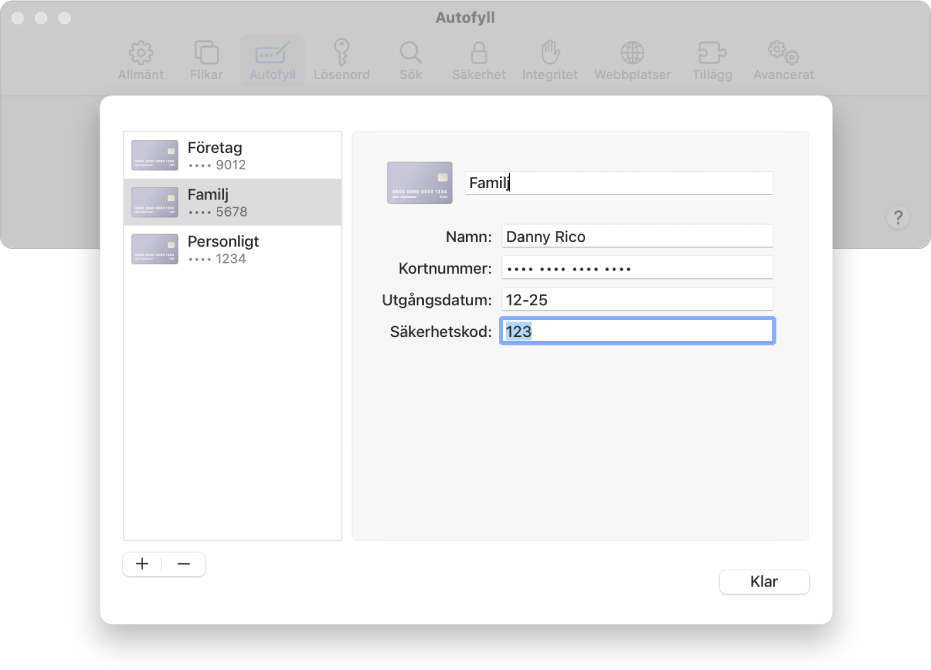Open the Webbplatser globe icon tab
The height and width of the screenshot is (670, 931).
click(632, 61)
